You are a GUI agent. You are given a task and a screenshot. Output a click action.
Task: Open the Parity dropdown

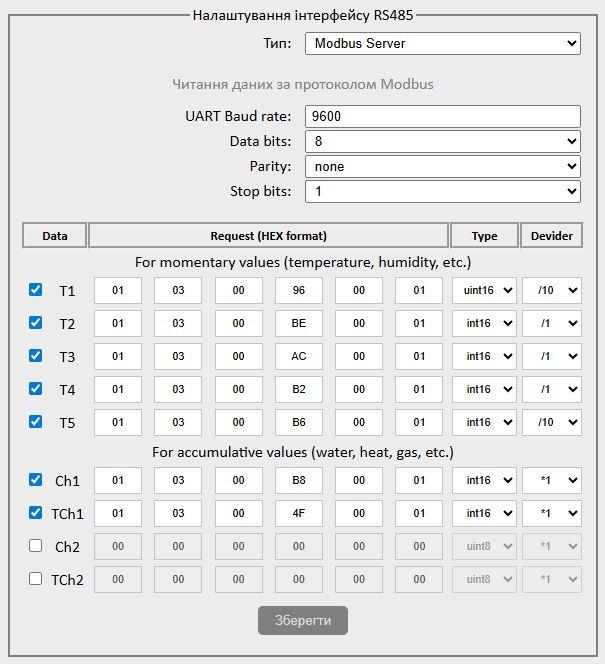(x=442, y=167)
